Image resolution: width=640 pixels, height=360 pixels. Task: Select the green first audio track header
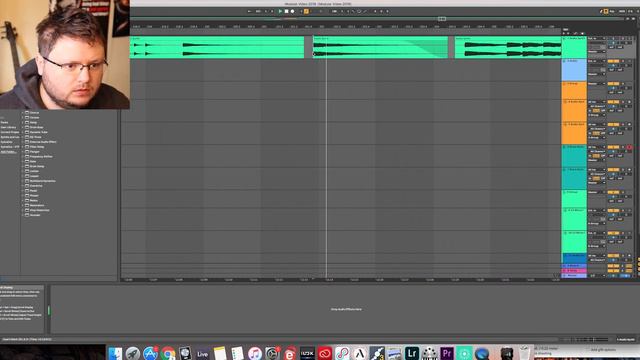coord(574,47)
